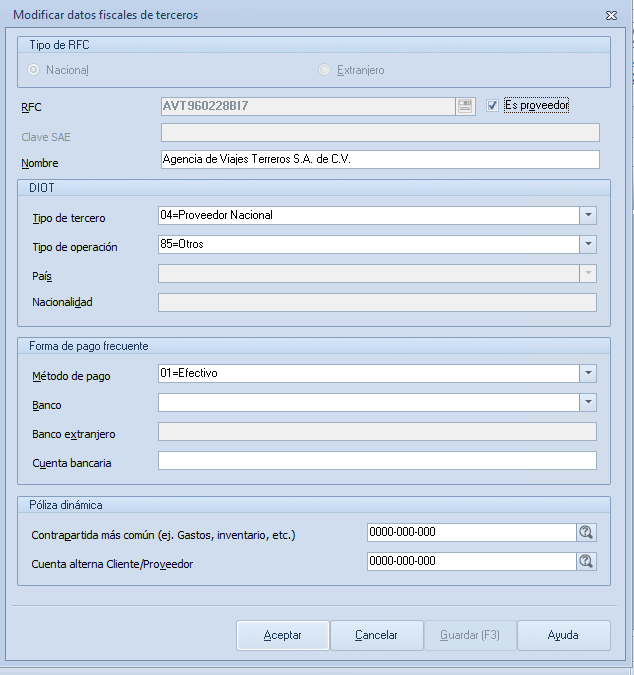
Task: Open the Banco dropdown list
Action: [x=588, y=403]
